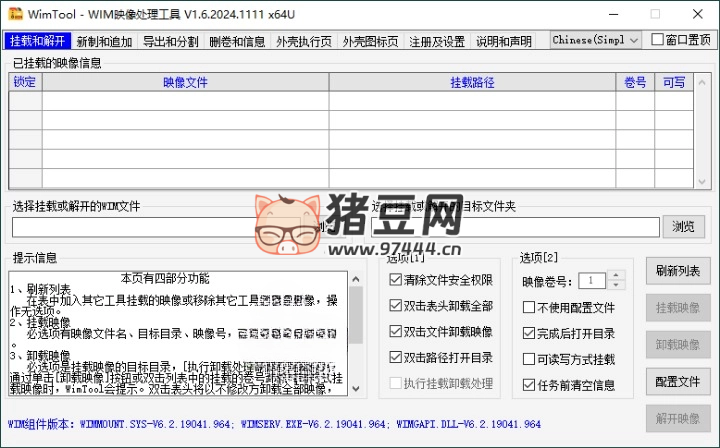Click the WimTool app icon in title bar
This screenshot has width=720, height=448.
click(x=16, y=14)
